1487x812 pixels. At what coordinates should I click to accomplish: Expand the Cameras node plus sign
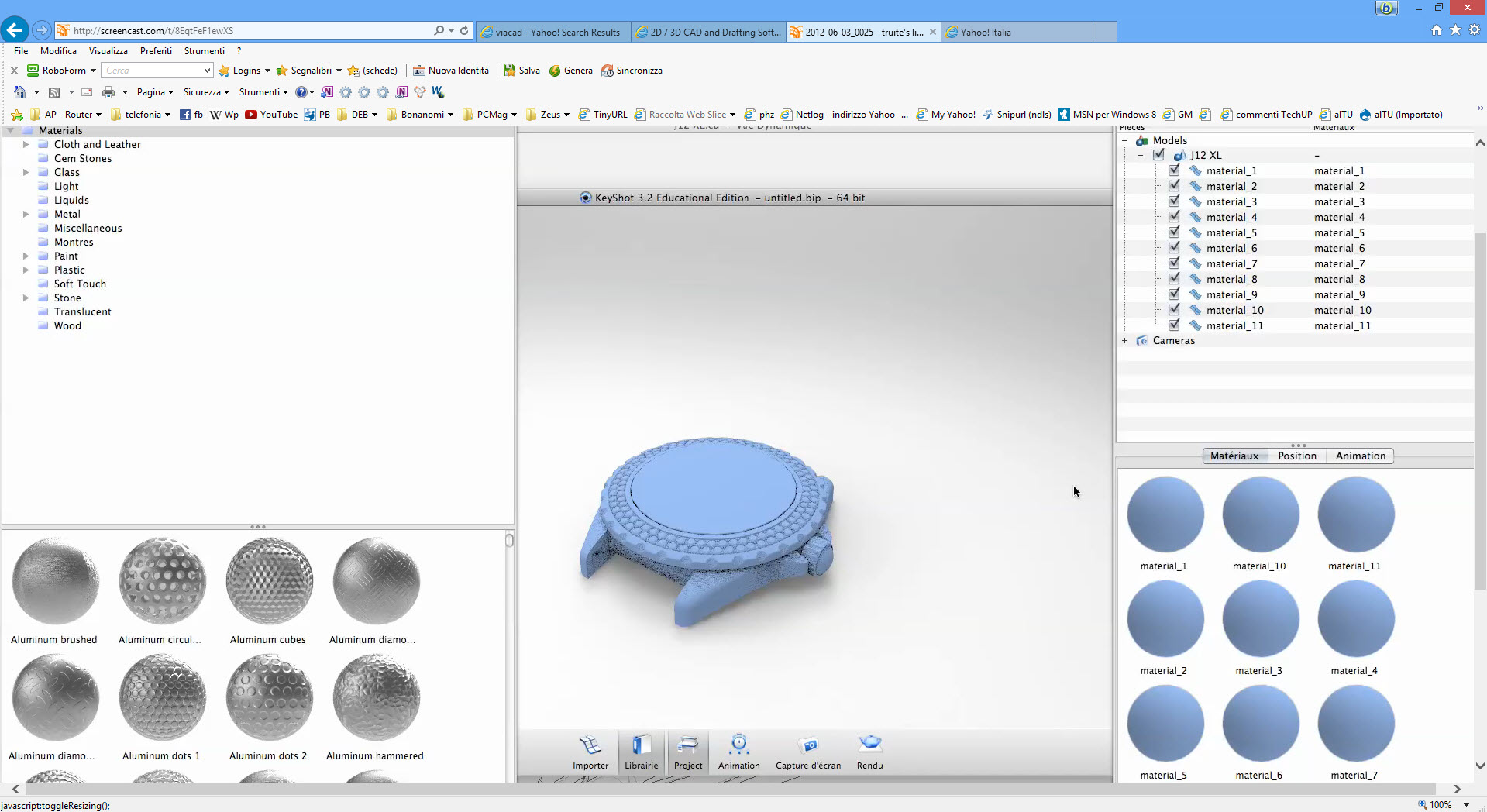[x=1125, y=341]
